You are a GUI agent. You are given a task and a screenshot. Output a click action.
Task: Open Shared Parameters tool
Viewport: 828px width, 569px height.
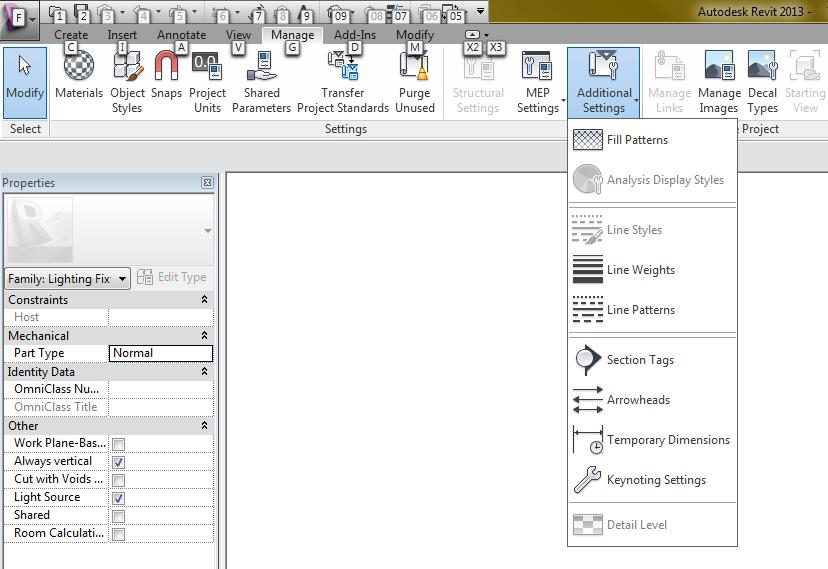[x=261, y=82]
